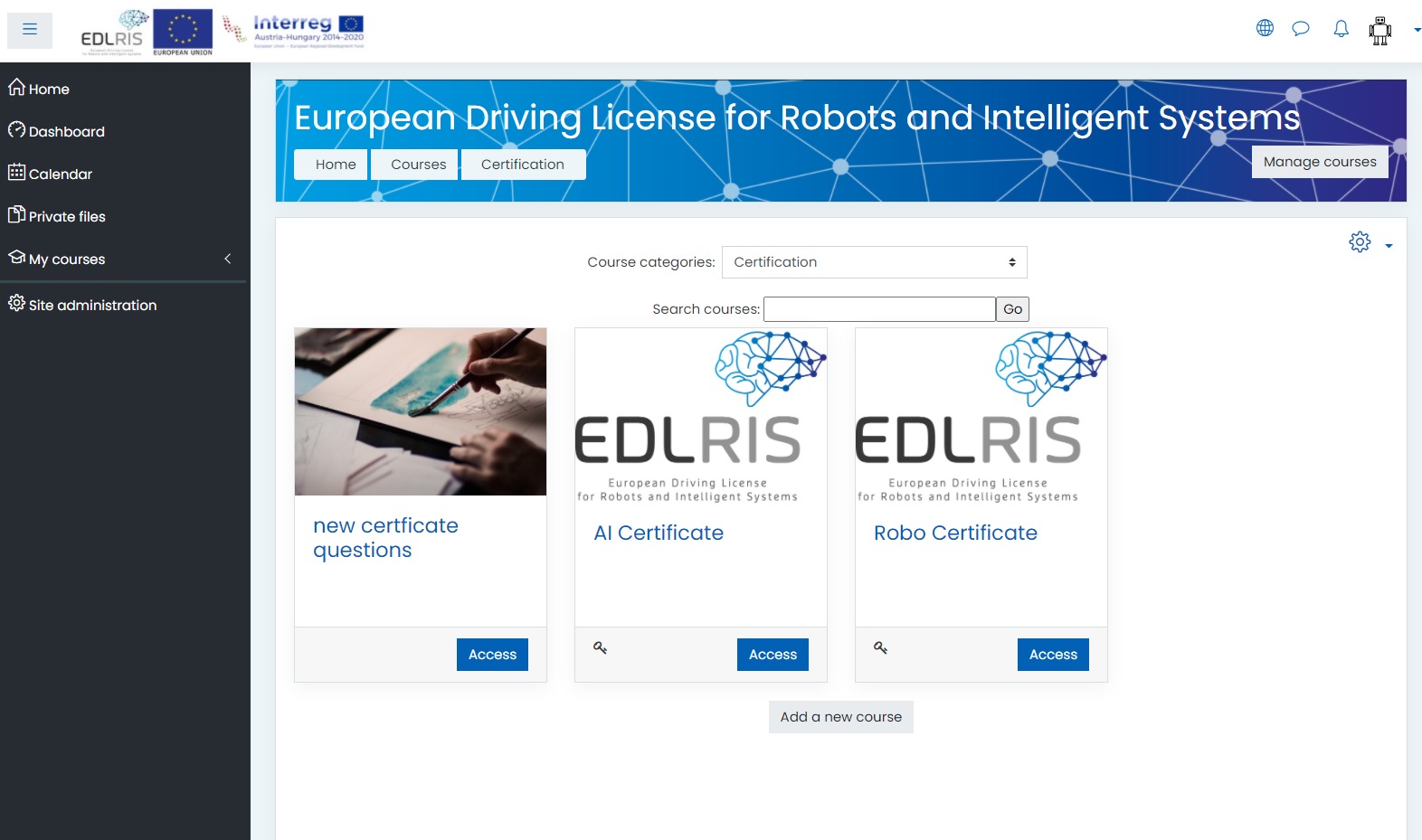Click Access for Robo Certificate
Image resolution: width=1422 pixels, height=840 pixels.
[x=1053, y=655]
